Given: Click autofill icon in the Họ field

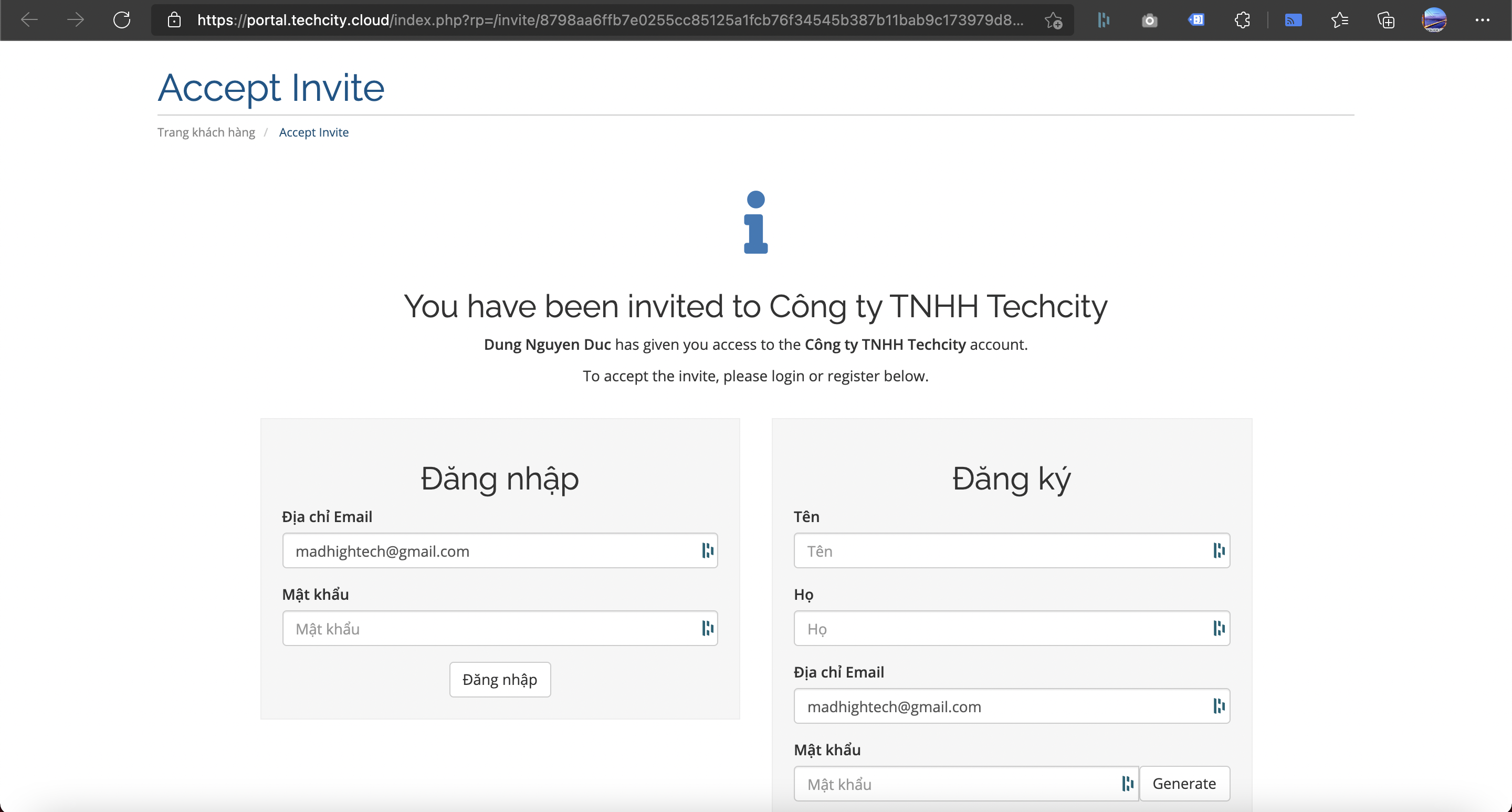Looking at the screenshot, I should [x=1219, y=628].
